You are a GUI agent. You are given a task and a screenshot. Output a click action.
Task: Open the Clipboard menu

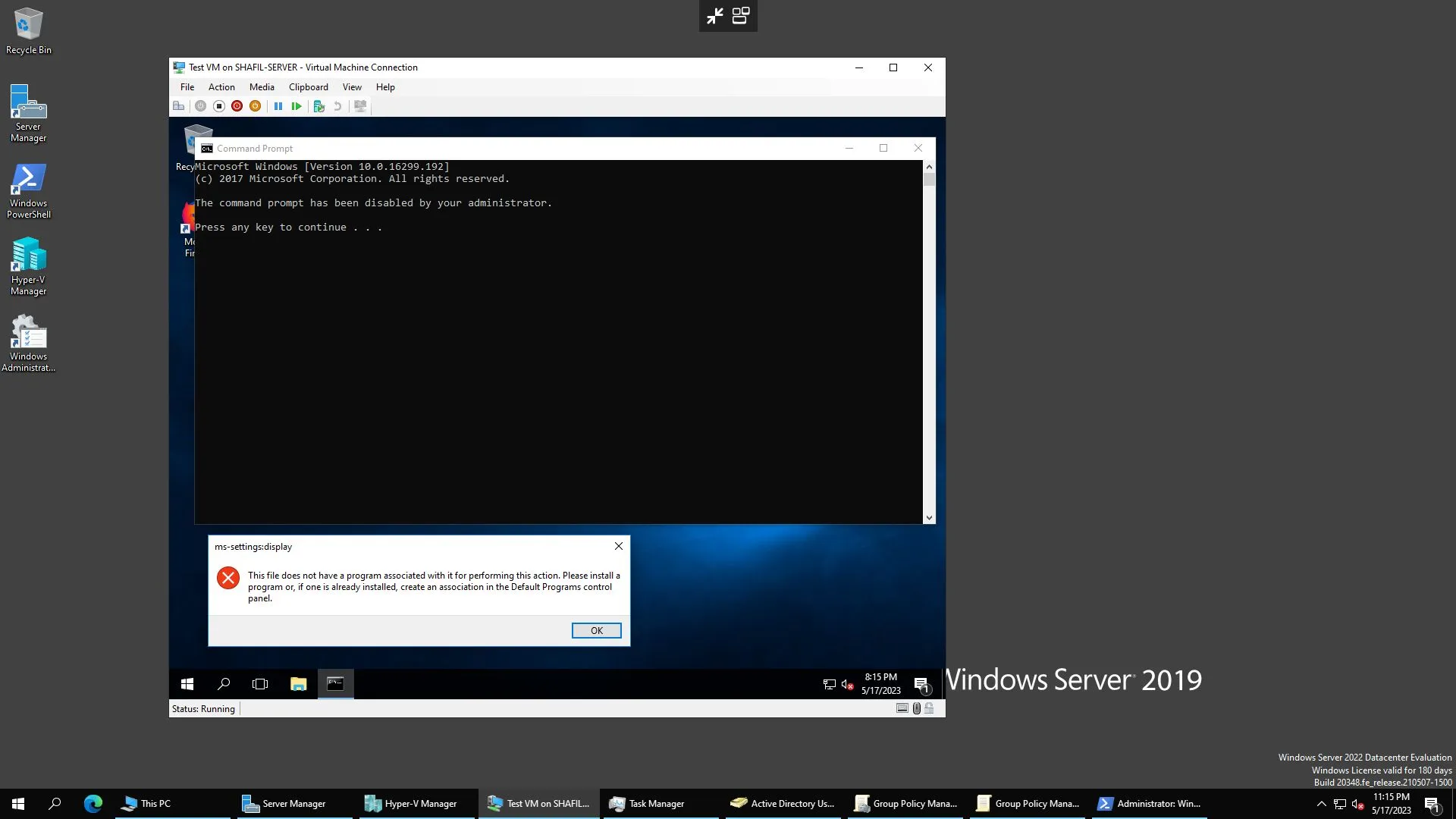click(308, 86)
